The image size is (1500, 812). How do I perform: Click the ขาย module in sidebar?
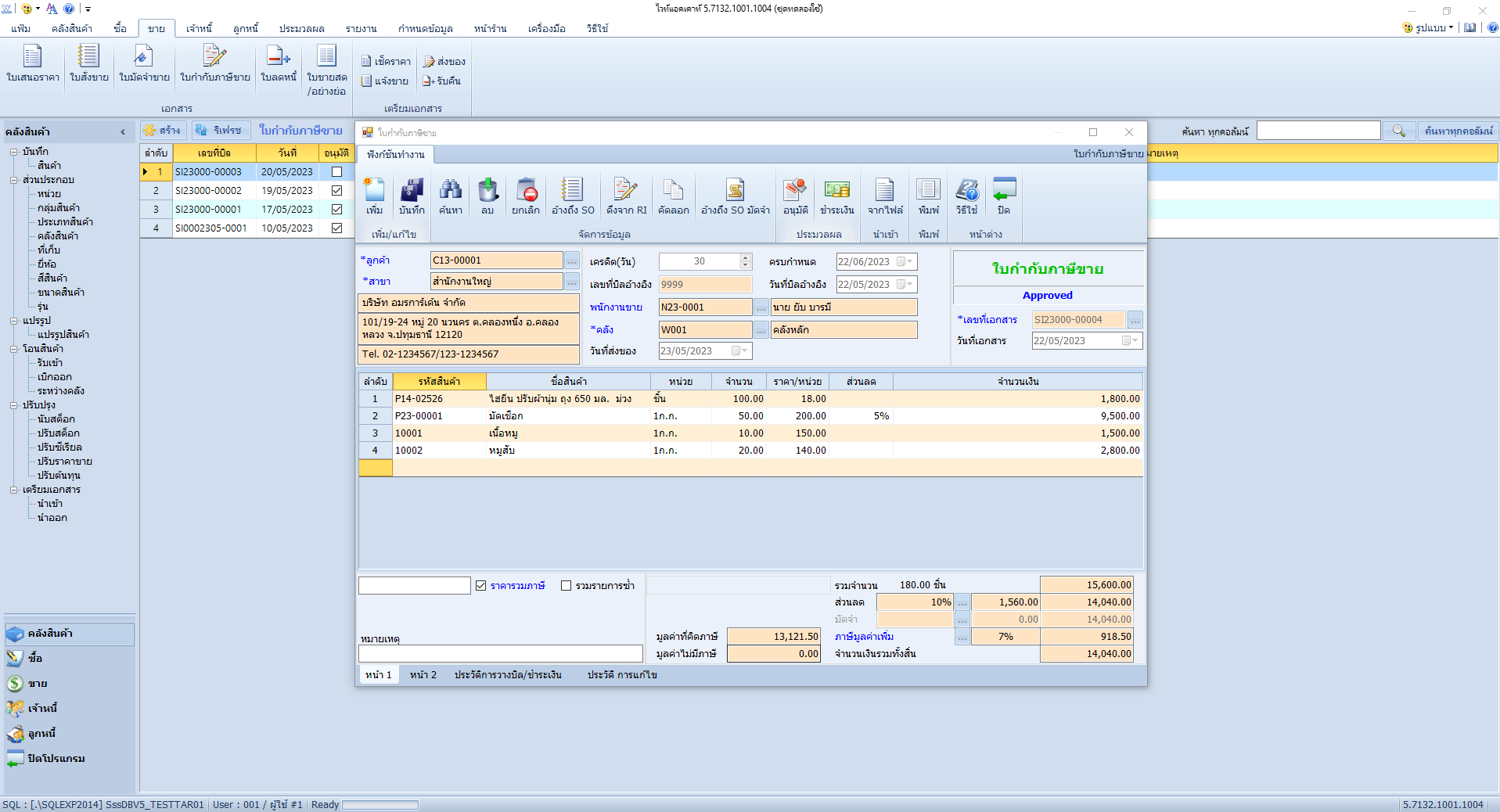coord(38,683)
